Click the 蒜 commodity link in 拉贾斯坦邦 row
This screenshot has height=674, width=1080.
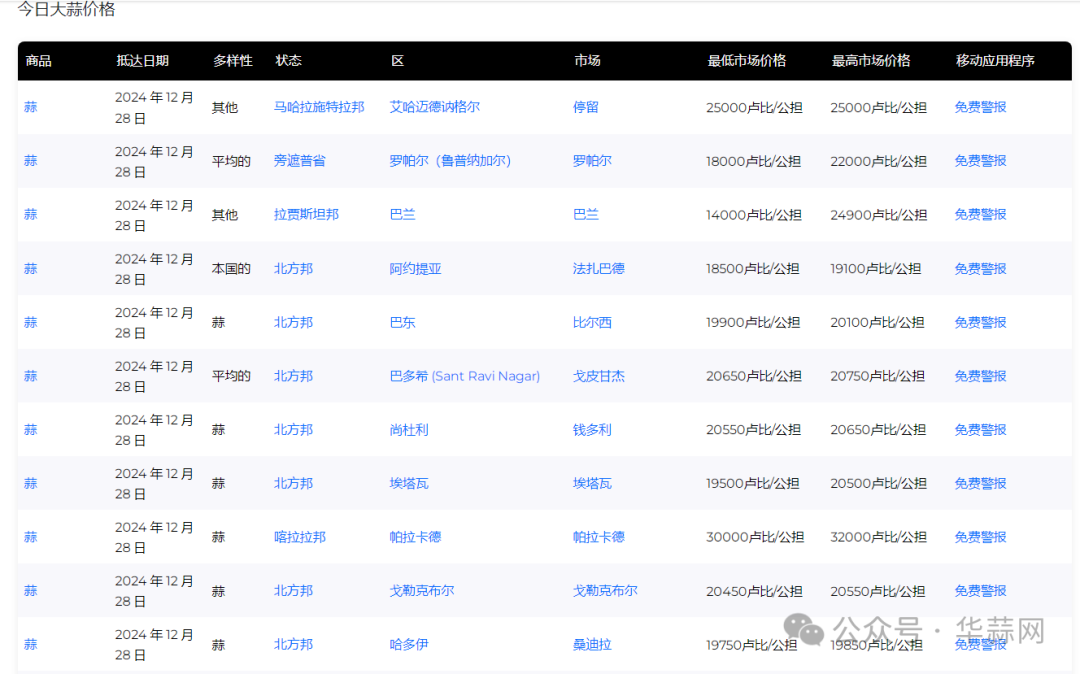[30, 215]
